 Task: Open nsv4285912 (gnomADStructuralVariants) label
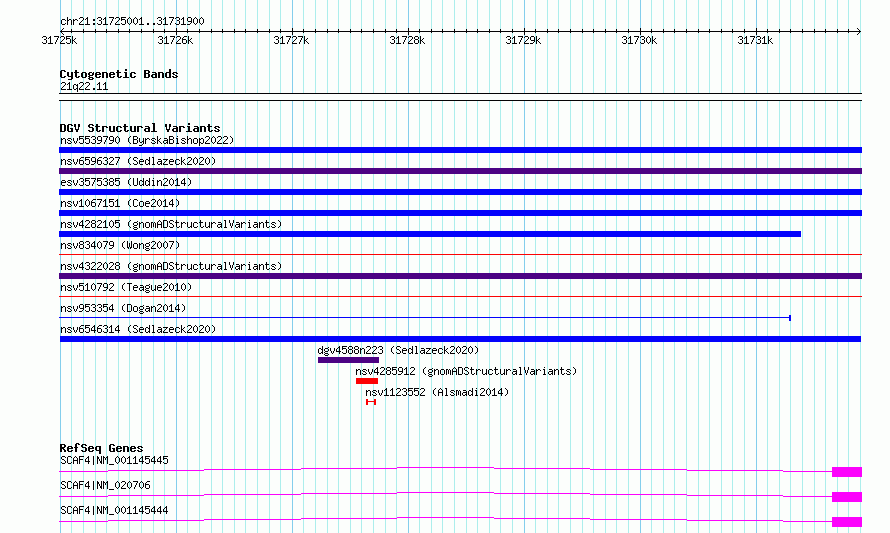pyautogui.click(x=466, y=371)
